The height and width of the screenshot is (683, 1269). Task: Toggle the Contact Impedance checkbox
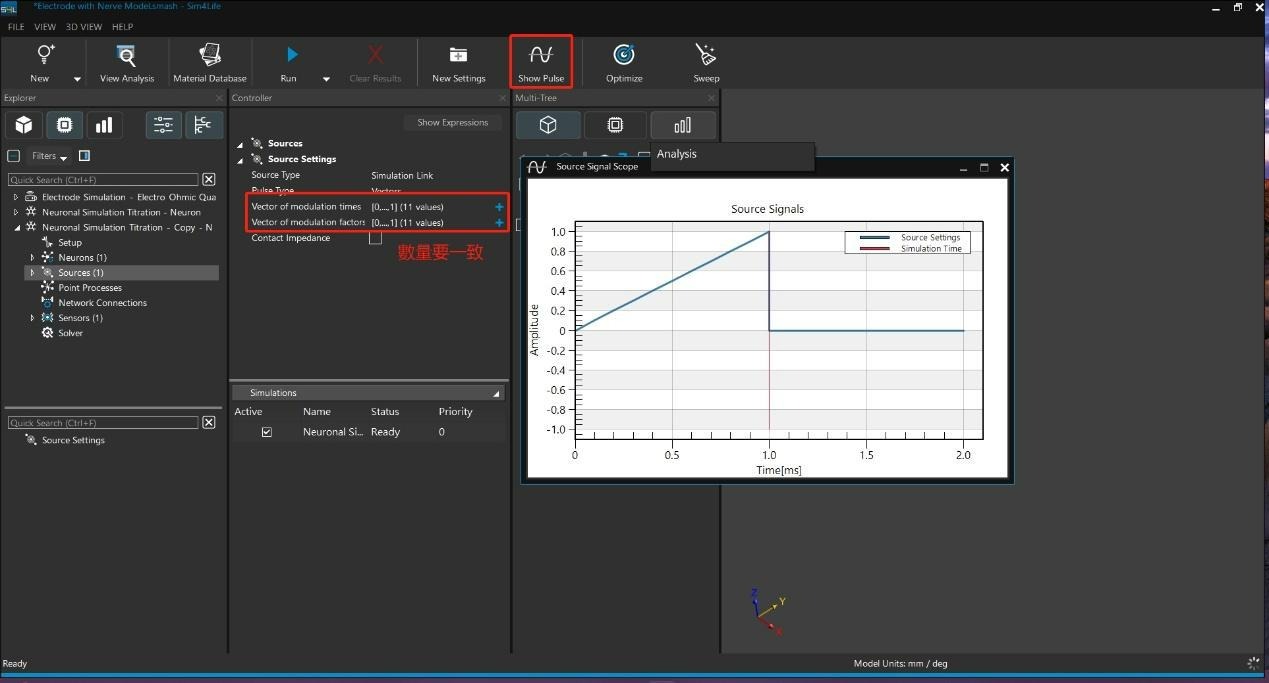[x=375, y=238]
